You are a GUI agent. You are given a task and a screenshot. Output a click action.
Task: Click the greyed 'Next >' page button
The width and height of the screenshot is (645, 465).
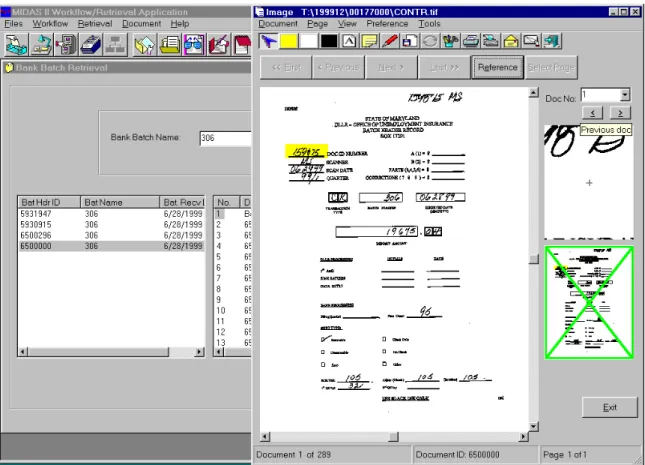[x=391, y=67]
